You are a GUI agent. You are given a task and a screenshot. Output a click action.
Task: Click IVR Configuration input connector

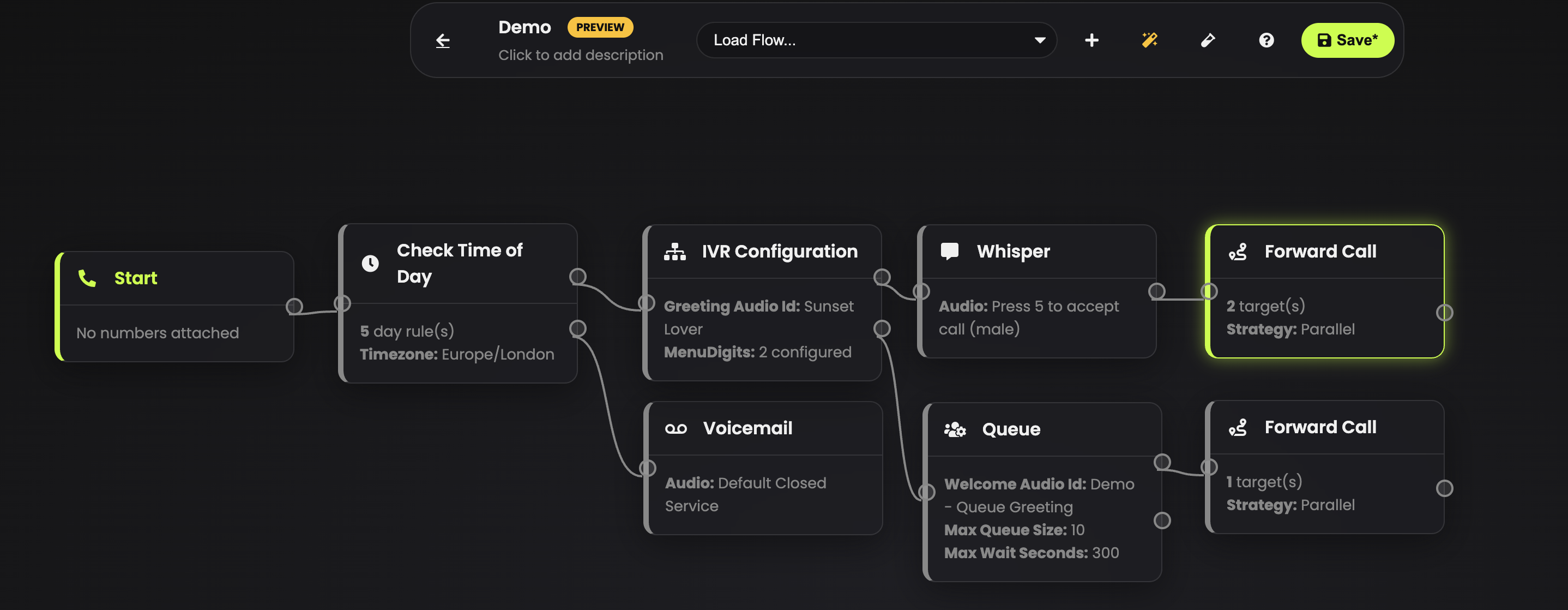pyautogui.click(x=647, y=303)
